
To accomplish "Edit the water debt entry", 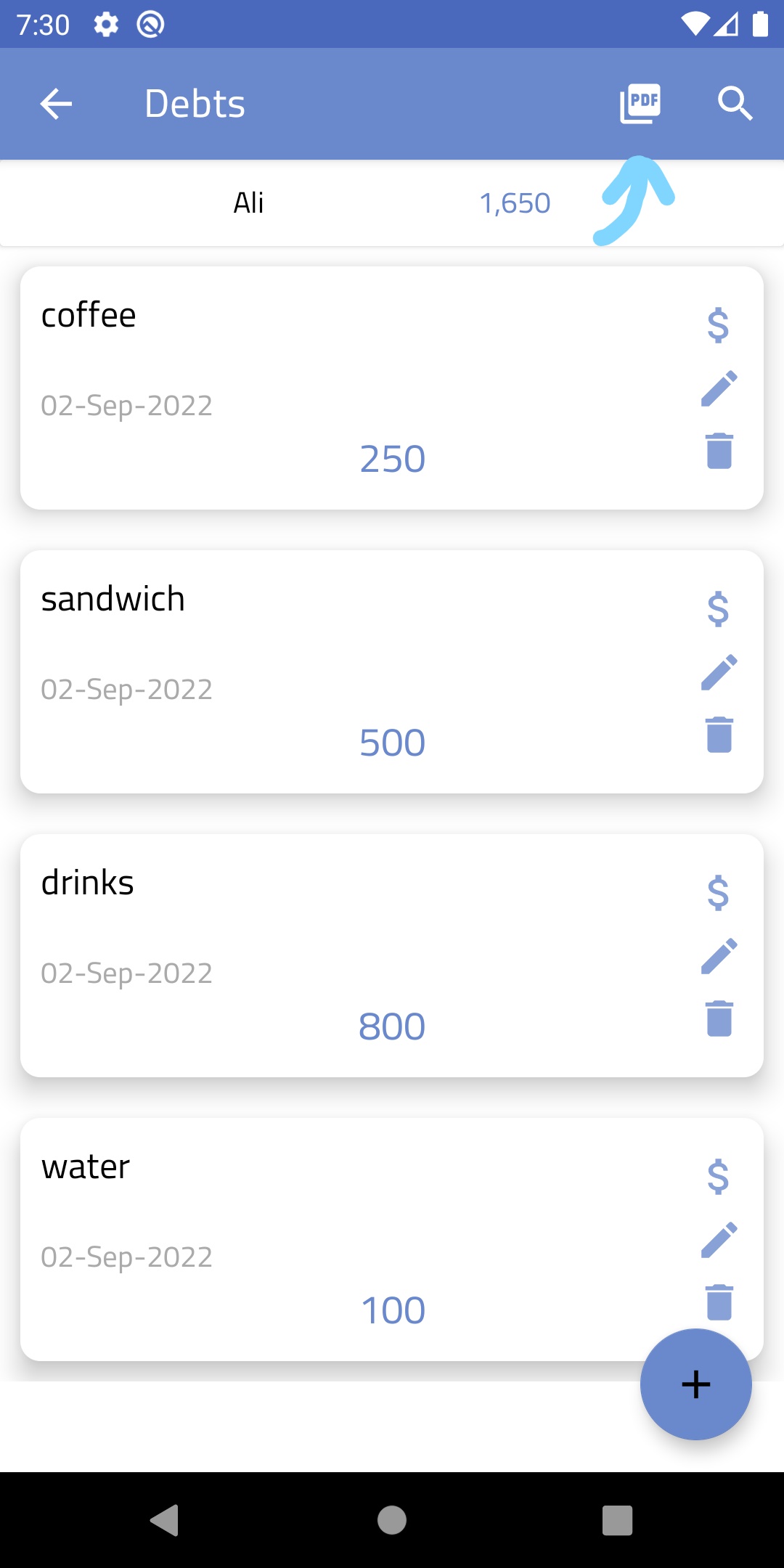I will click(x=719, y=1241).
